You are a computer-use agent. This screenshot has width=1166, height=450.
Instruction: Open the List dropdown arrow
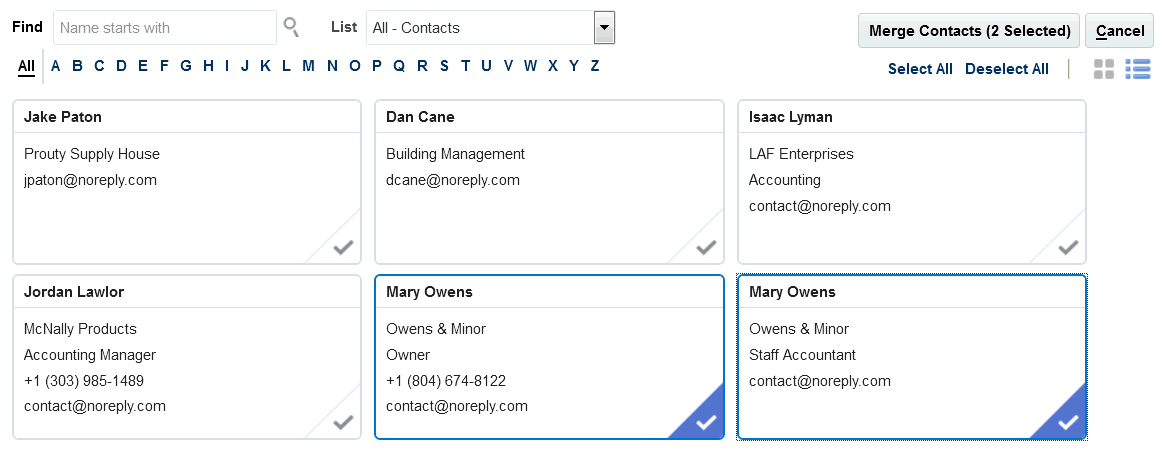click(x=604, y=28)
